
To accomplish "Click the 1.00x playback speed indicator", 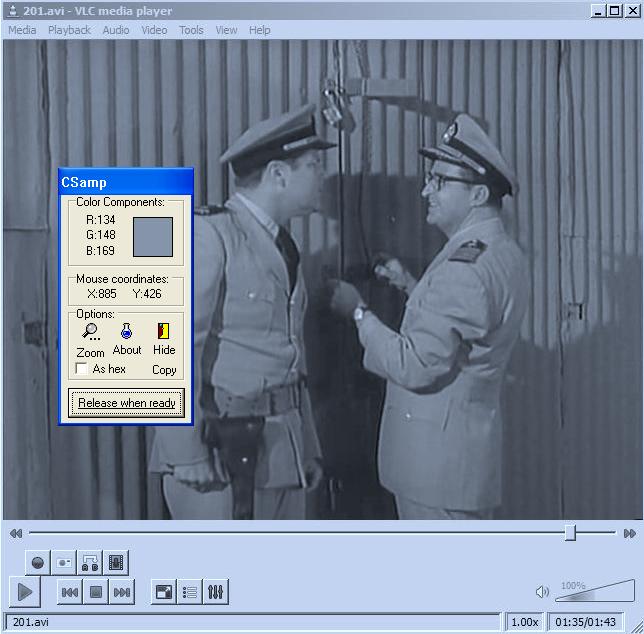I will 524,622.
